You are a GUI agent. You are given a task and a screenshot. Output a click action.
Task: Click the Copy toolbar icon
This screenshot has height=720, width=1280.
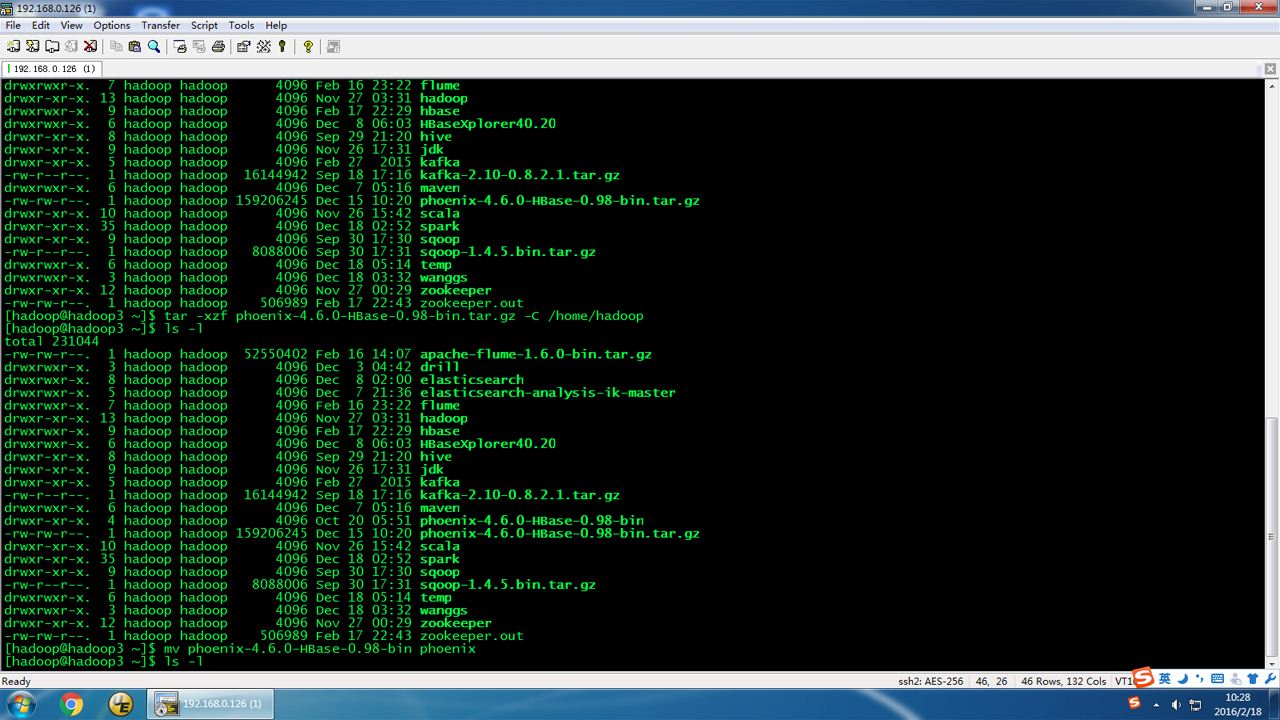coord(116,46)
